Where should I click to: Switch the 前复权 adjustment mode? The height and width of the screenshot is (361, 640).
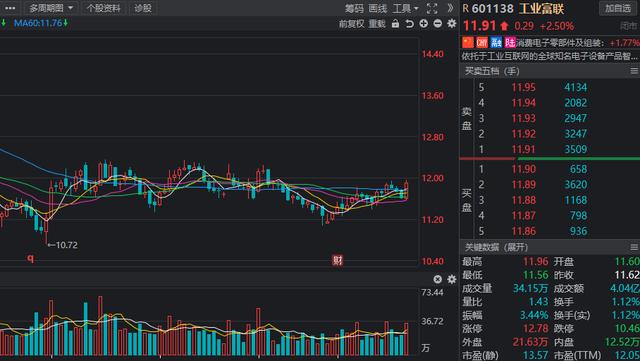[351, 24]
